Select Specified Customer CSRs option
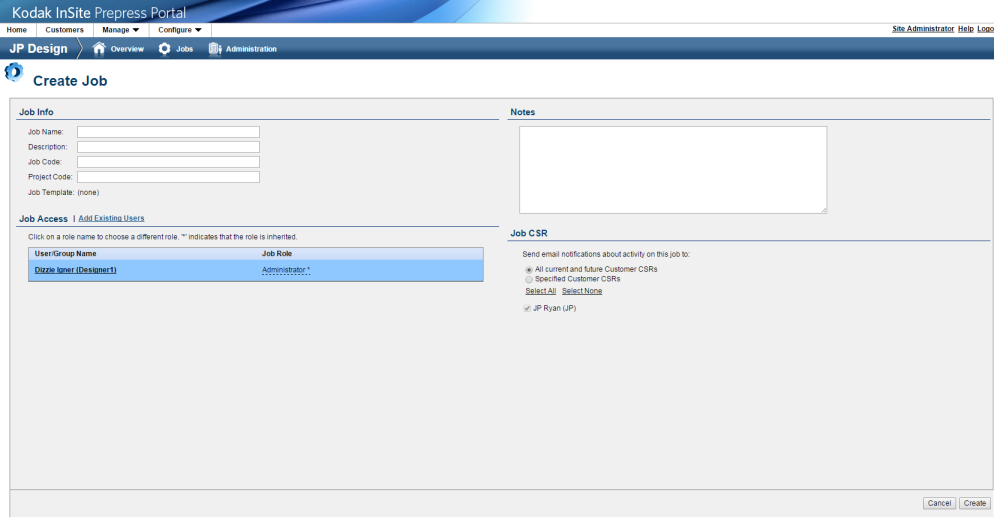This screenshot has height=518, width=994. 529,279
